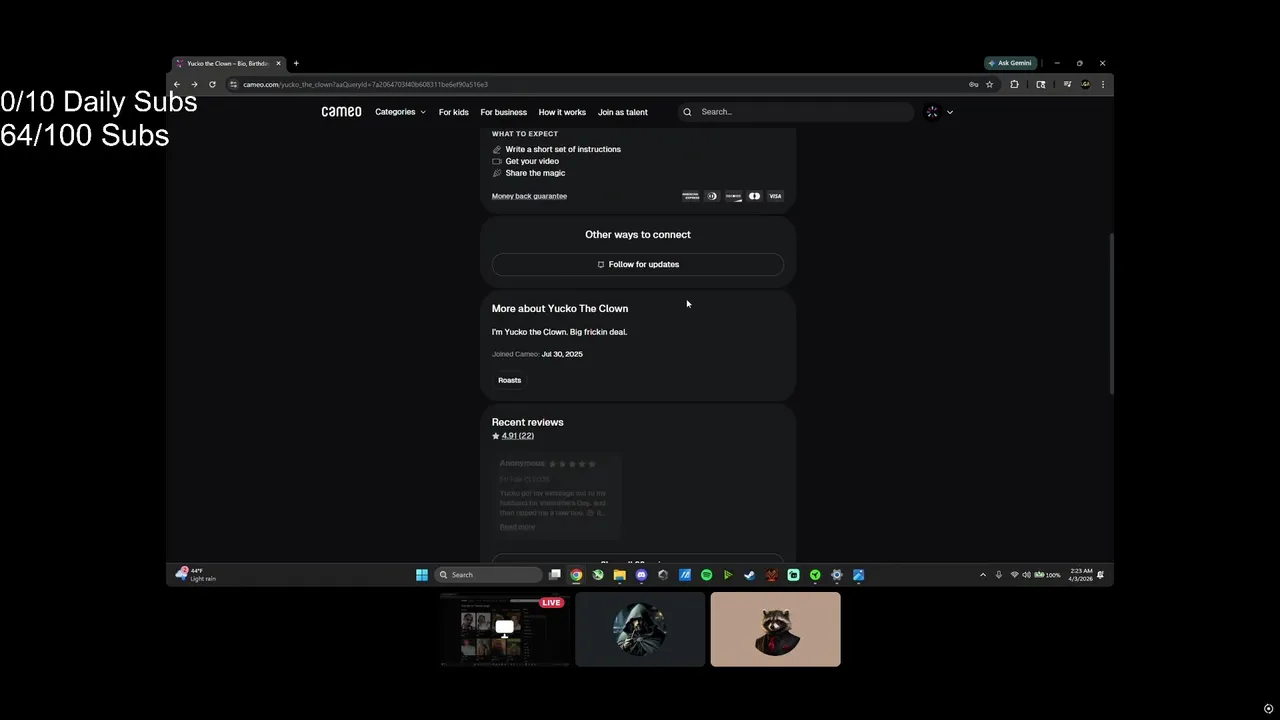The height and width of the screenshot is (720, 1280).
Task: Open Spotify from the taskbar
Action: point(706,575)
